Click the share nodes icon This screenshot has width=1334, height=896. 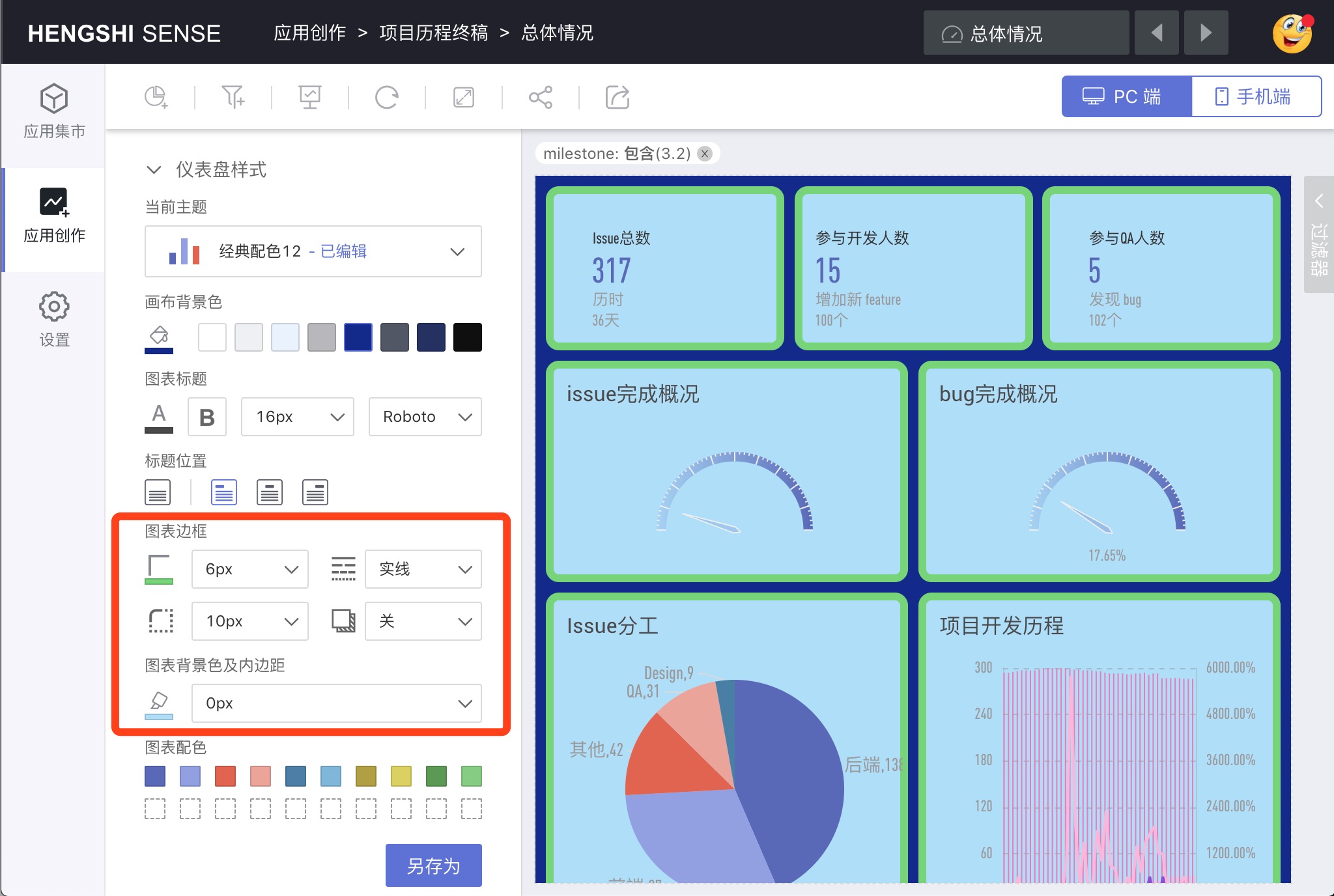point(541,98)
